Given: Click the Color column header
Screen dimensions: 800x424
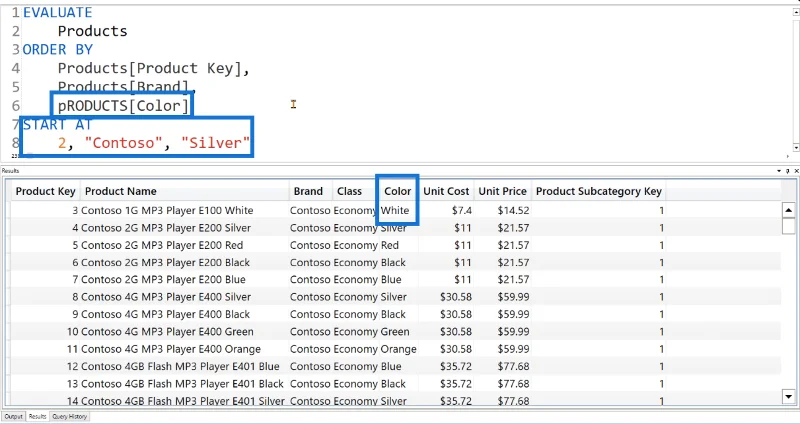Looking at the screenshot, I should (398, 191).
